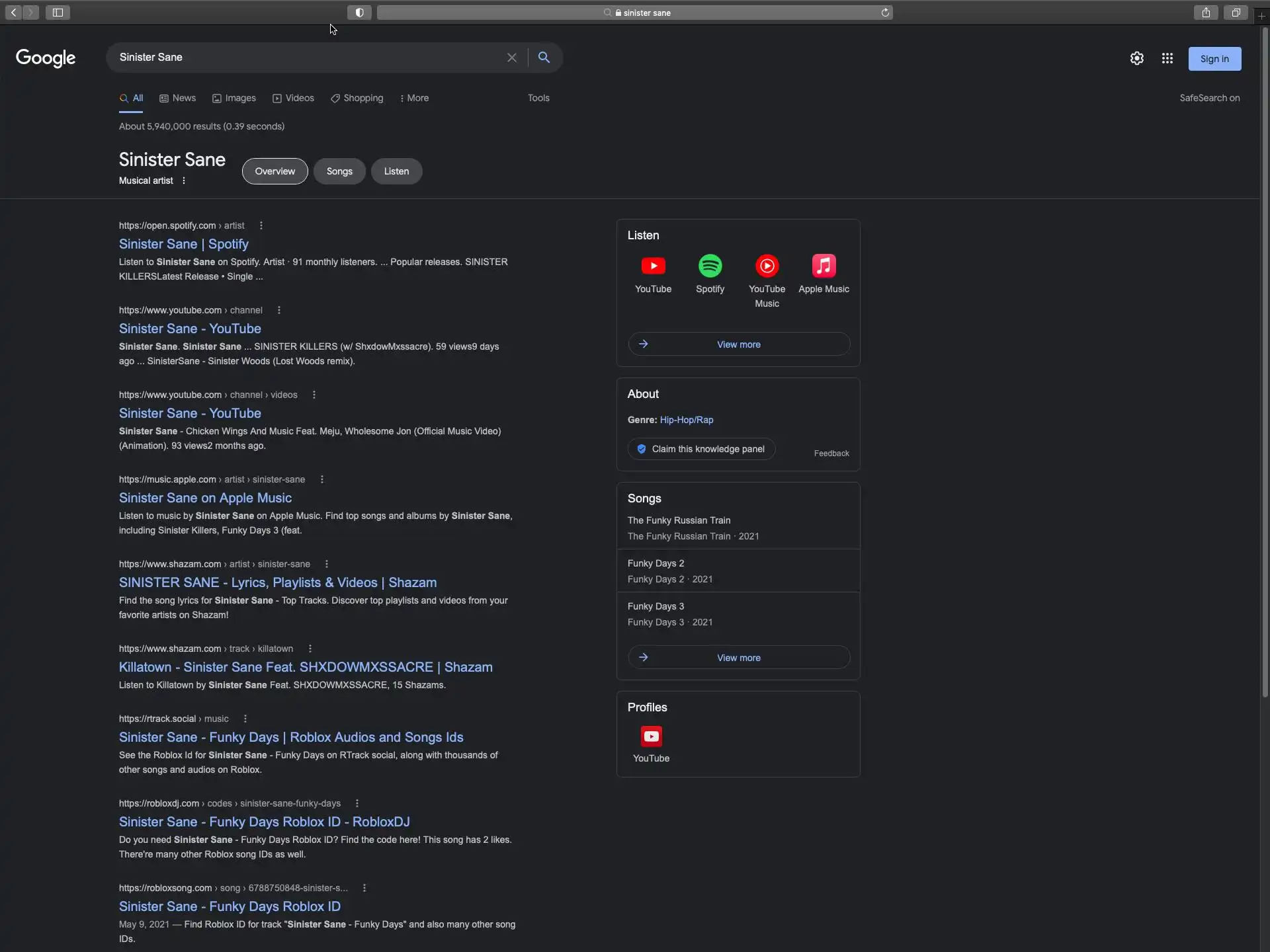This screenshot has width=1270, height=952.
Task: Switch to the Videos tab
Action: [x=294, y=98]
